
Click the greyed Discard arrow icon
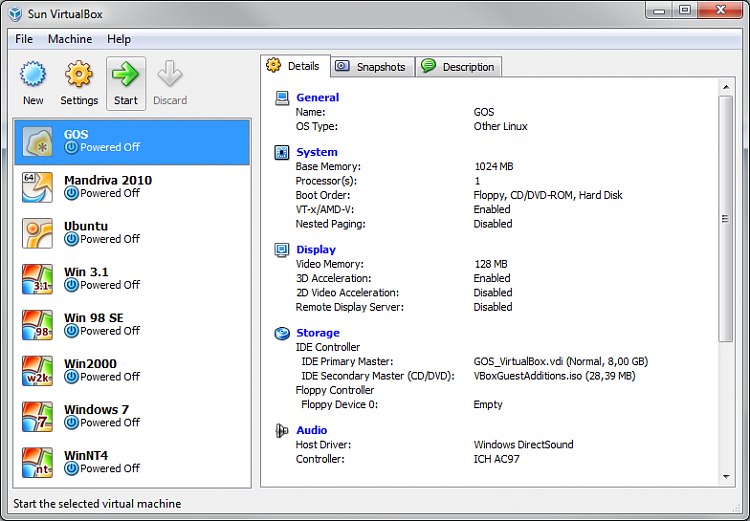[x=170, y=74]
